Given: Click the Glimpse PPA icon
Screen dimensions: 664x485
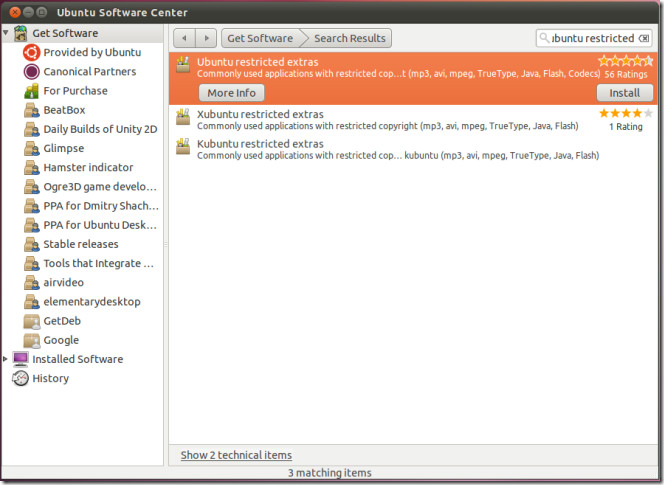Looking at the screenshot, I should click(x=31, y=148).
